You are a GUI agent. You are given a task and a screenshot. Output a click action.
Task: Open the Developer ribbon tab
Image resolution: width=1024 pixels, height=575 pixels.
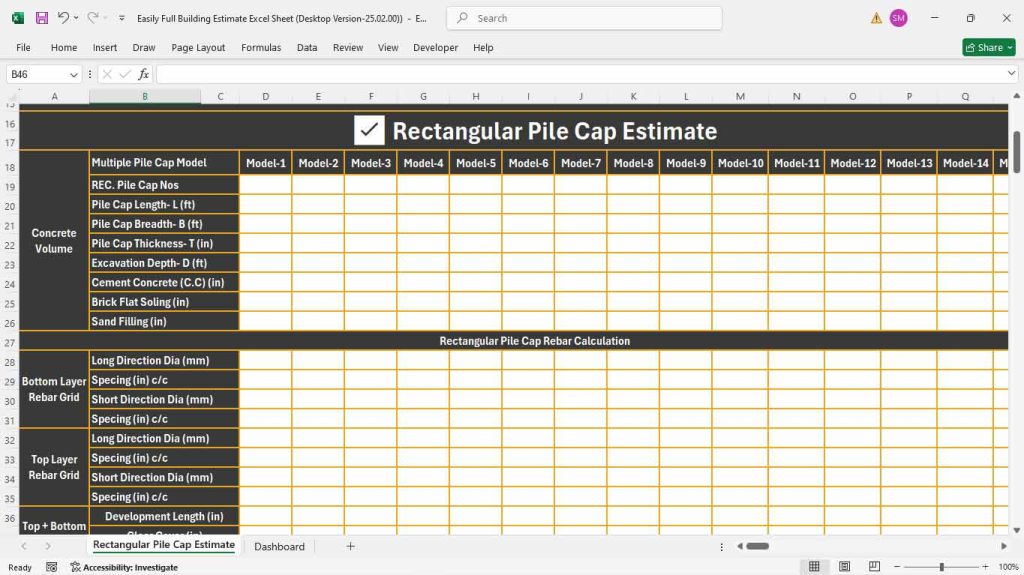(x=436, y=47)
